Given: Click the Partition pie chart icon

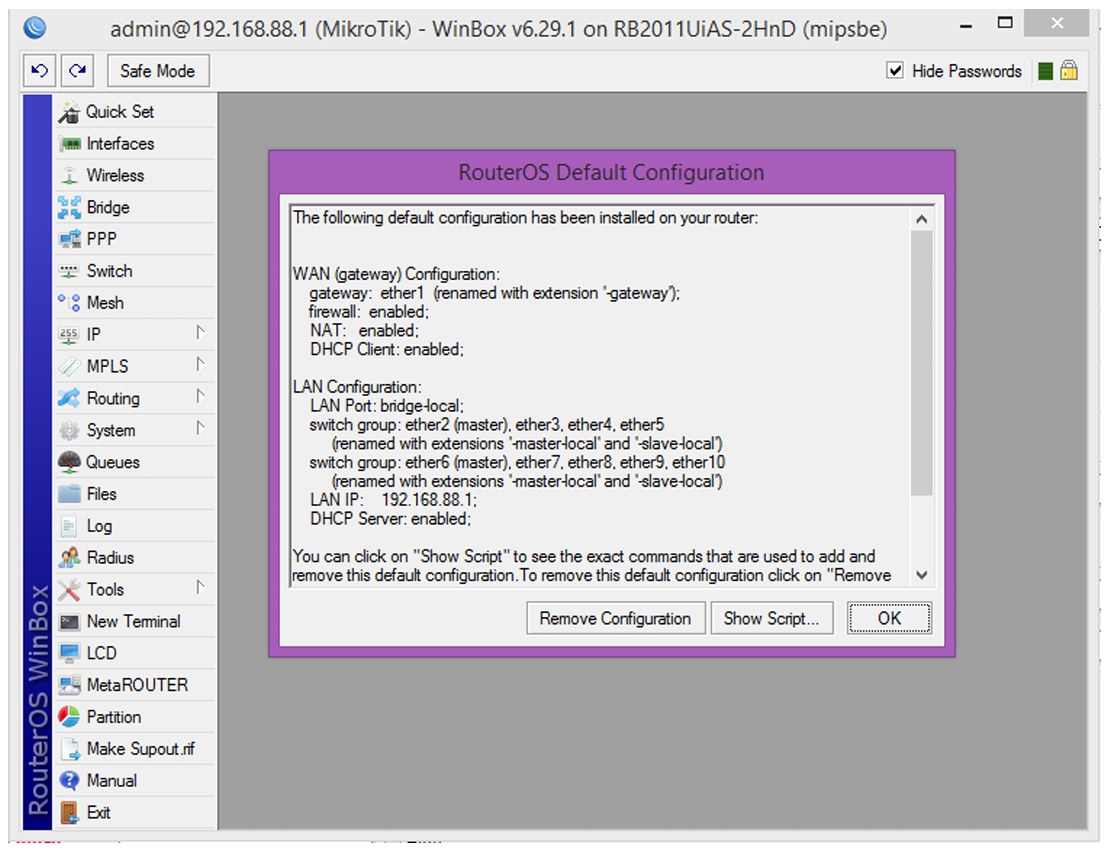Looking at the screenshot, I should pyautogui.click(x=69, y=717).
